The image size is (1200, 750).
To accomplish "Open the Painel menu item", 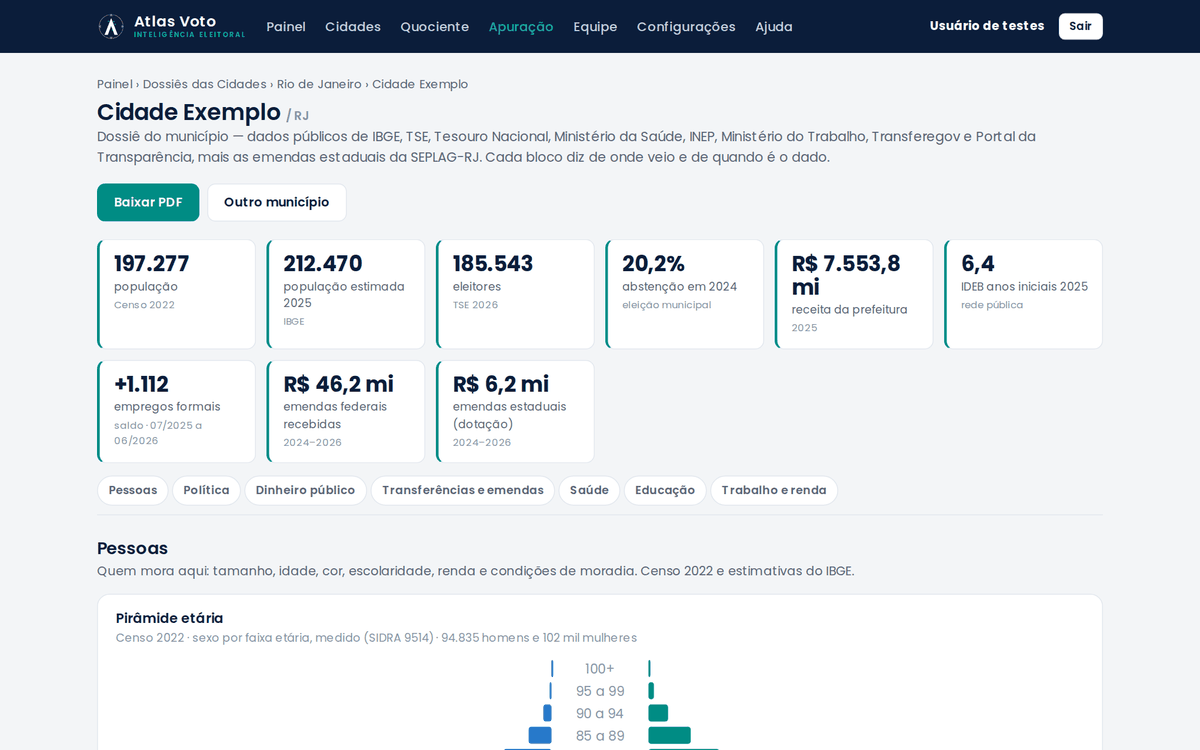I will (286, 27).
